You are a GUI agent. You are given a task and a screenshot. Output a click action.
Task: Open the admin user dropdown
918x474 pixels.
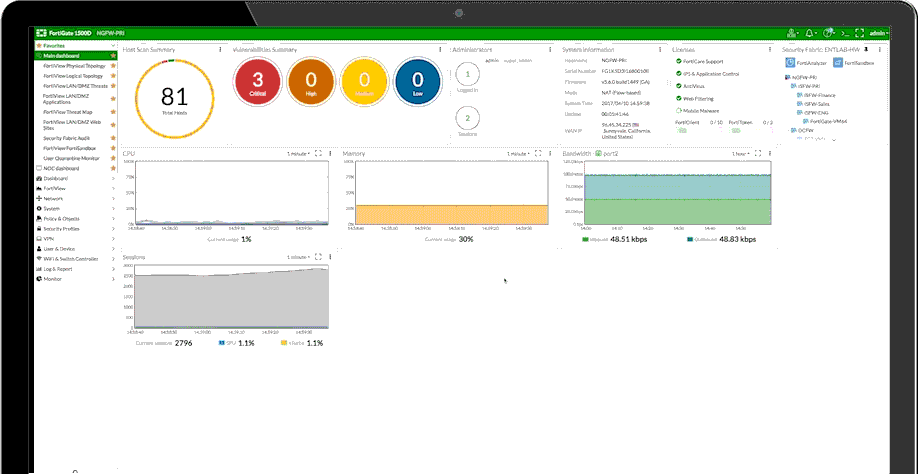879,33
